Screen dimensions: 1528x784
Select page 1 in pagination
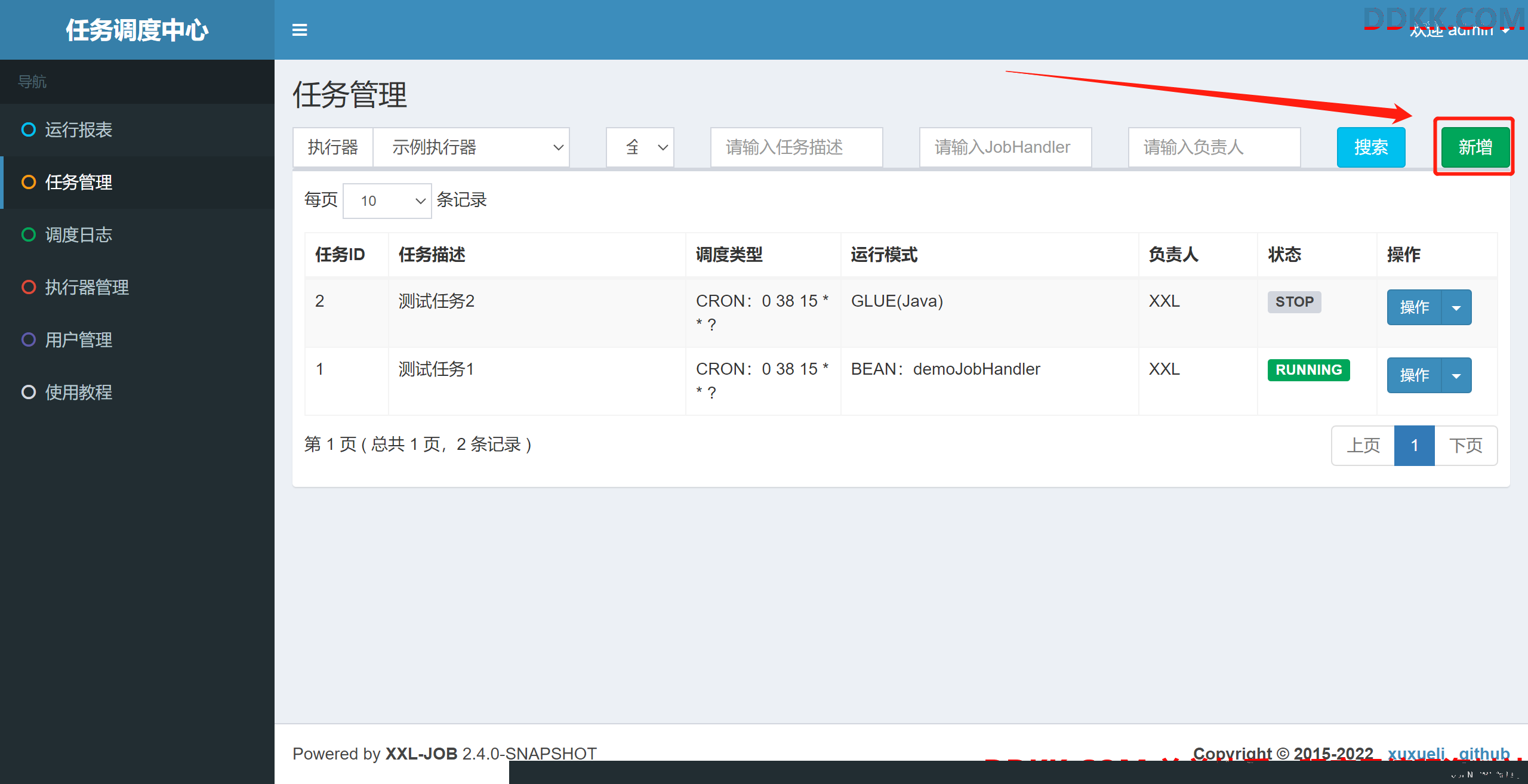tap(1415, 446)
